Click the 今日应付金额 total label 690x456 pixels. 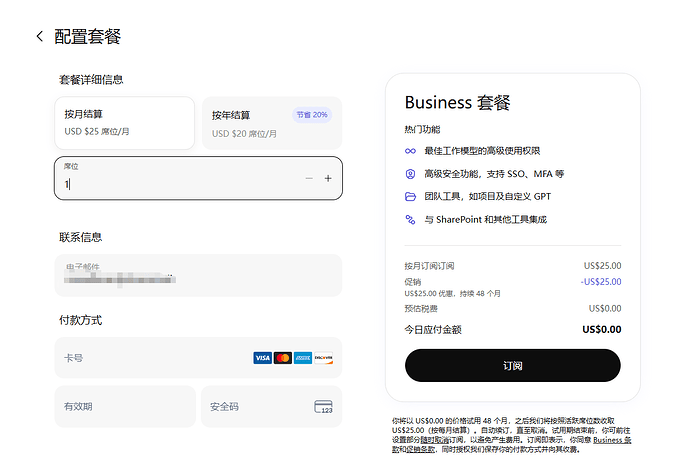coord(433,330)
